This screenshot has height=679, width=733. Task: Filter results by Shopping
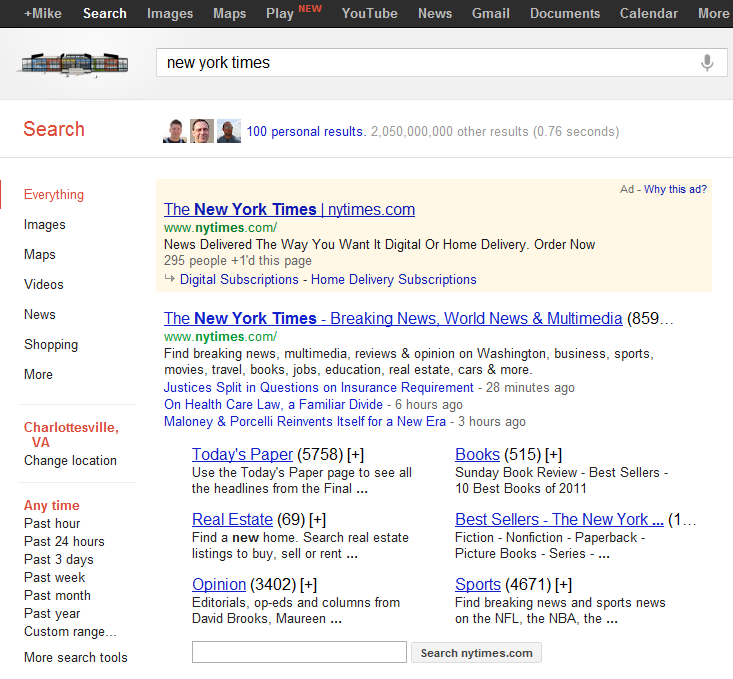pyautogui.click(x=51, y=345)
